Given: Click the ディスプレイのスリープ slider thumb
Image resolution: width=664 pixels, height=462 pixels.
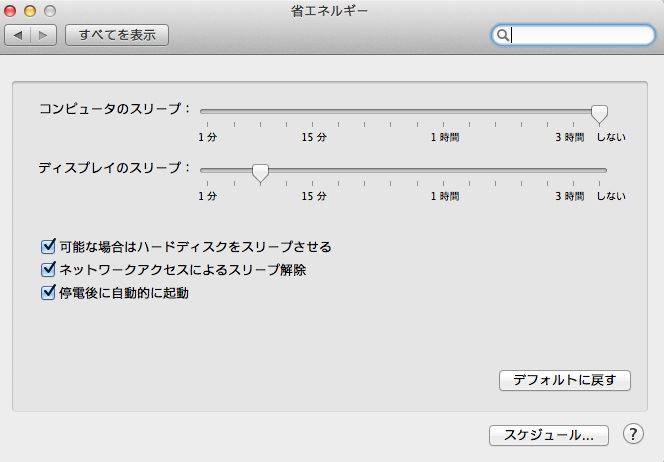Looking at the screenshot, I should [x=260, y=173].
